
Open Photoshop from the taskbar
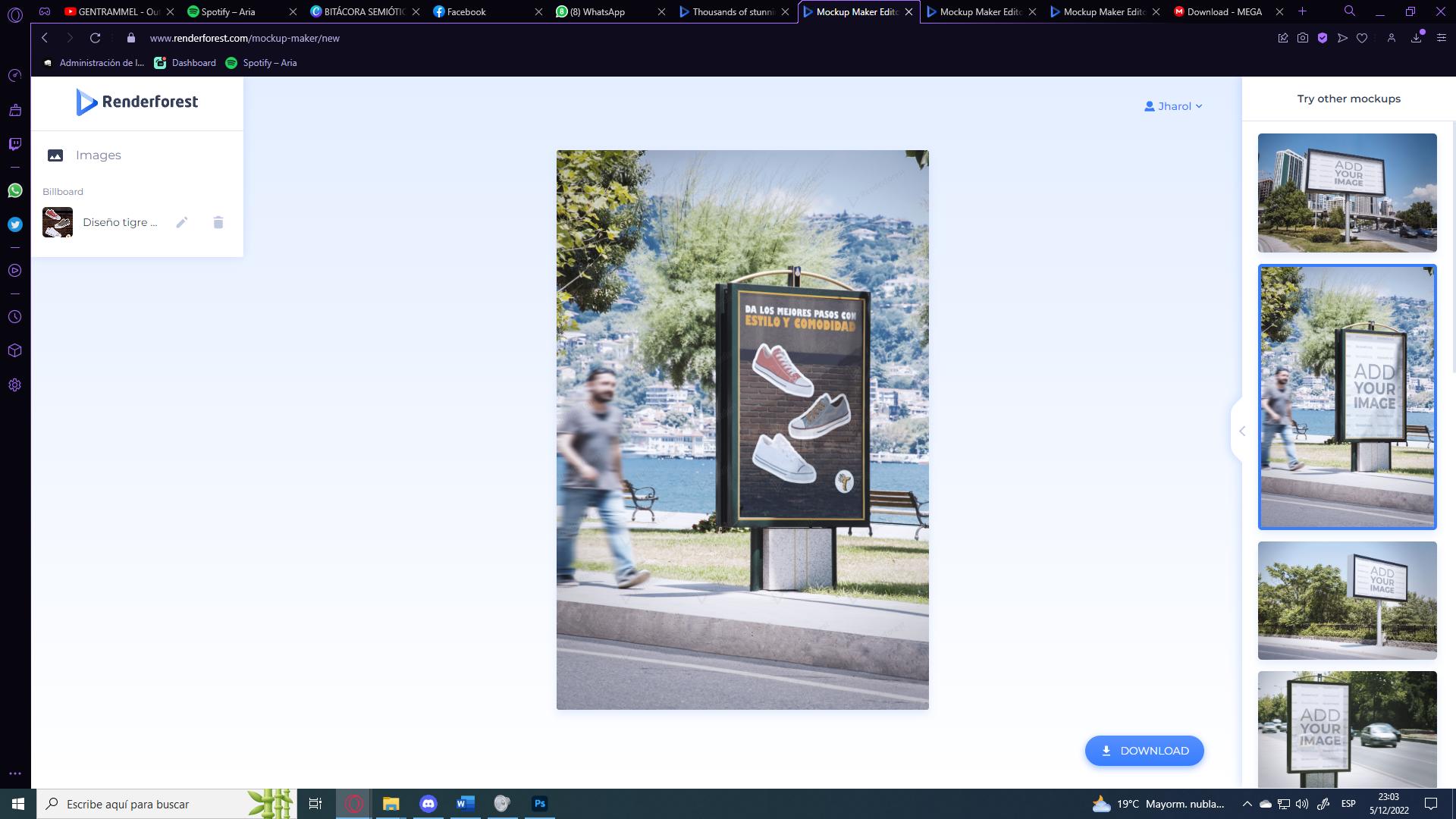540,804
